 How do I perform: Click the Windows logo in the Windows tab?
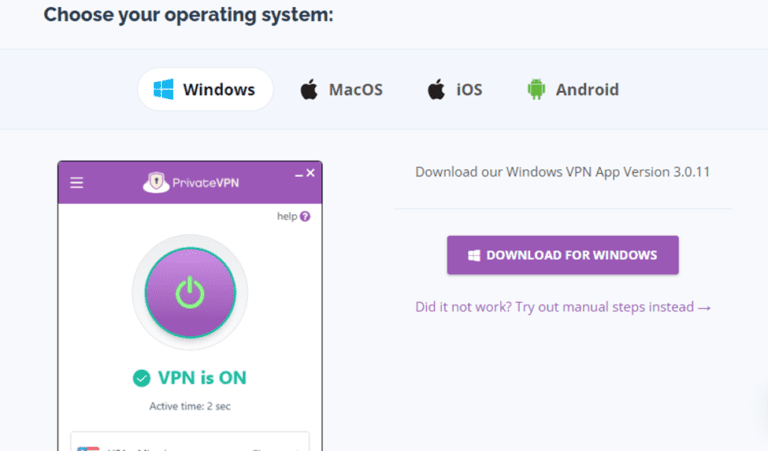[164, 90]
